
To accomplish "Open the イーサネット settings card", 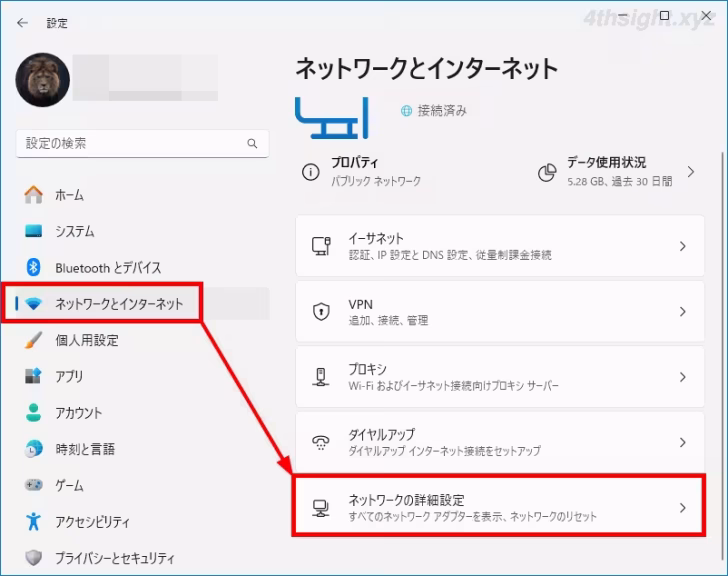I will click(500, 246).
